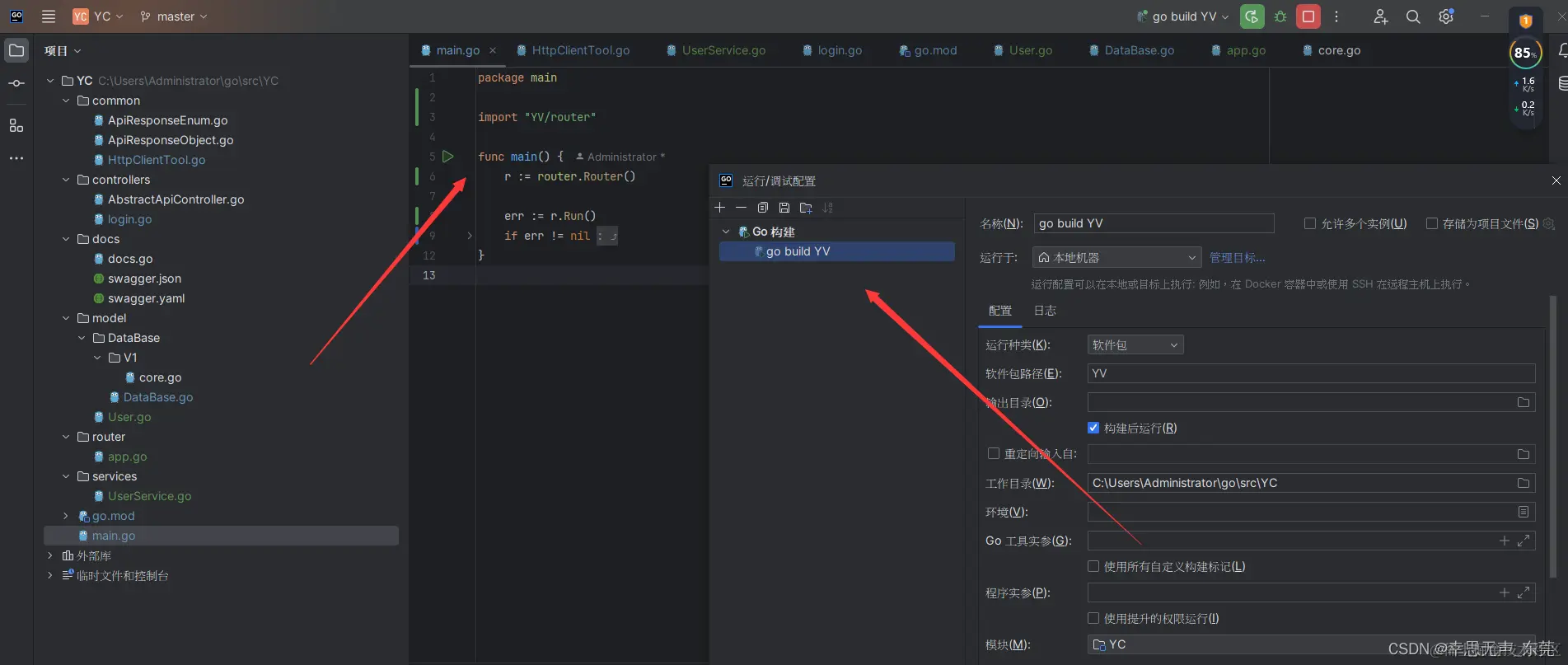The width and height of the screenshot is (1568, 665).
Task: Enable the 存储为项目文件 checkbox
Action: pyautogui.click(x=1432, y=223)
